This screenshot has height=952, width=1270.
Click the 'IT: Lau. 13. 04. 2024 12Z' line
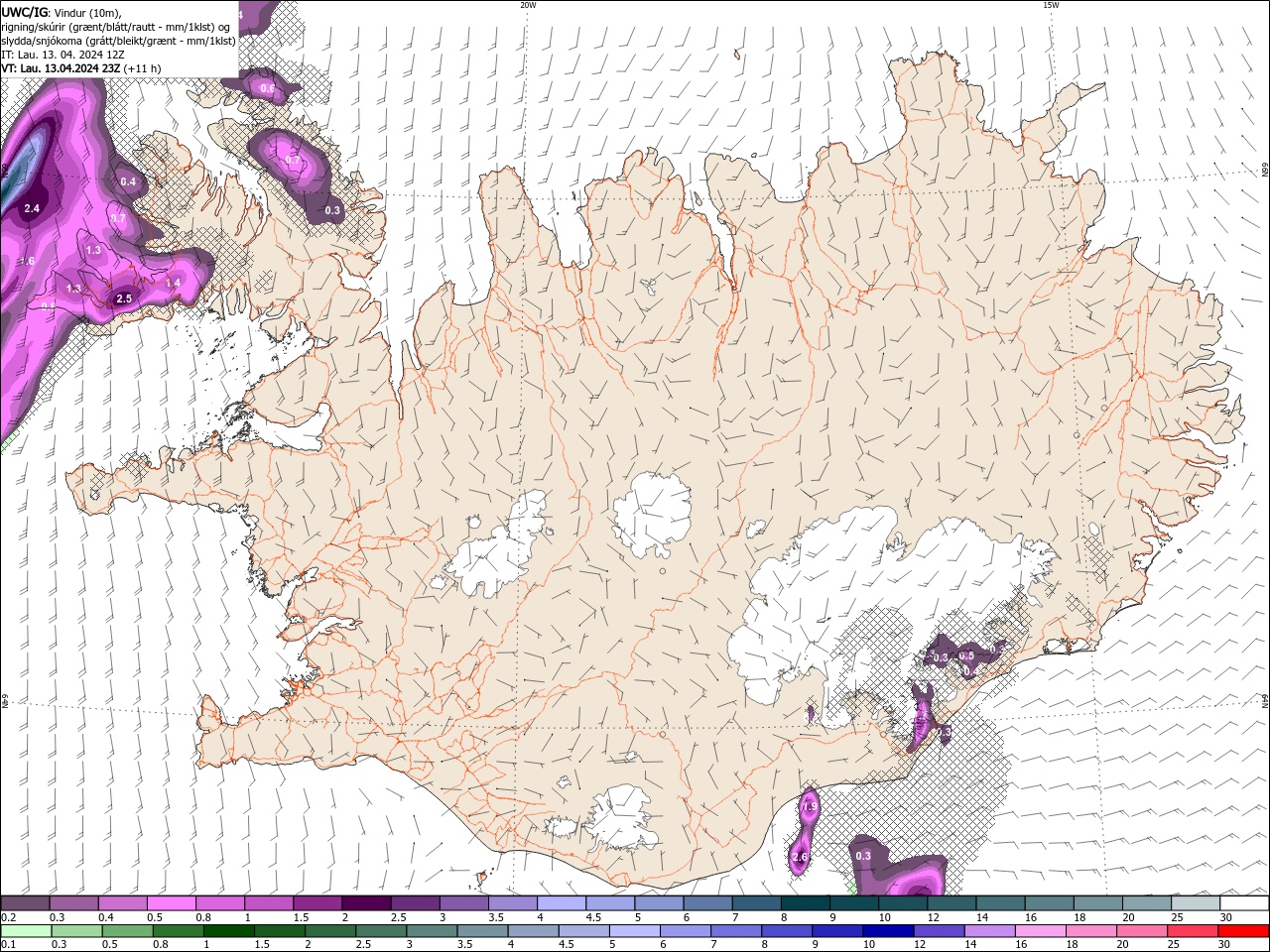click(x=63, y=55)
